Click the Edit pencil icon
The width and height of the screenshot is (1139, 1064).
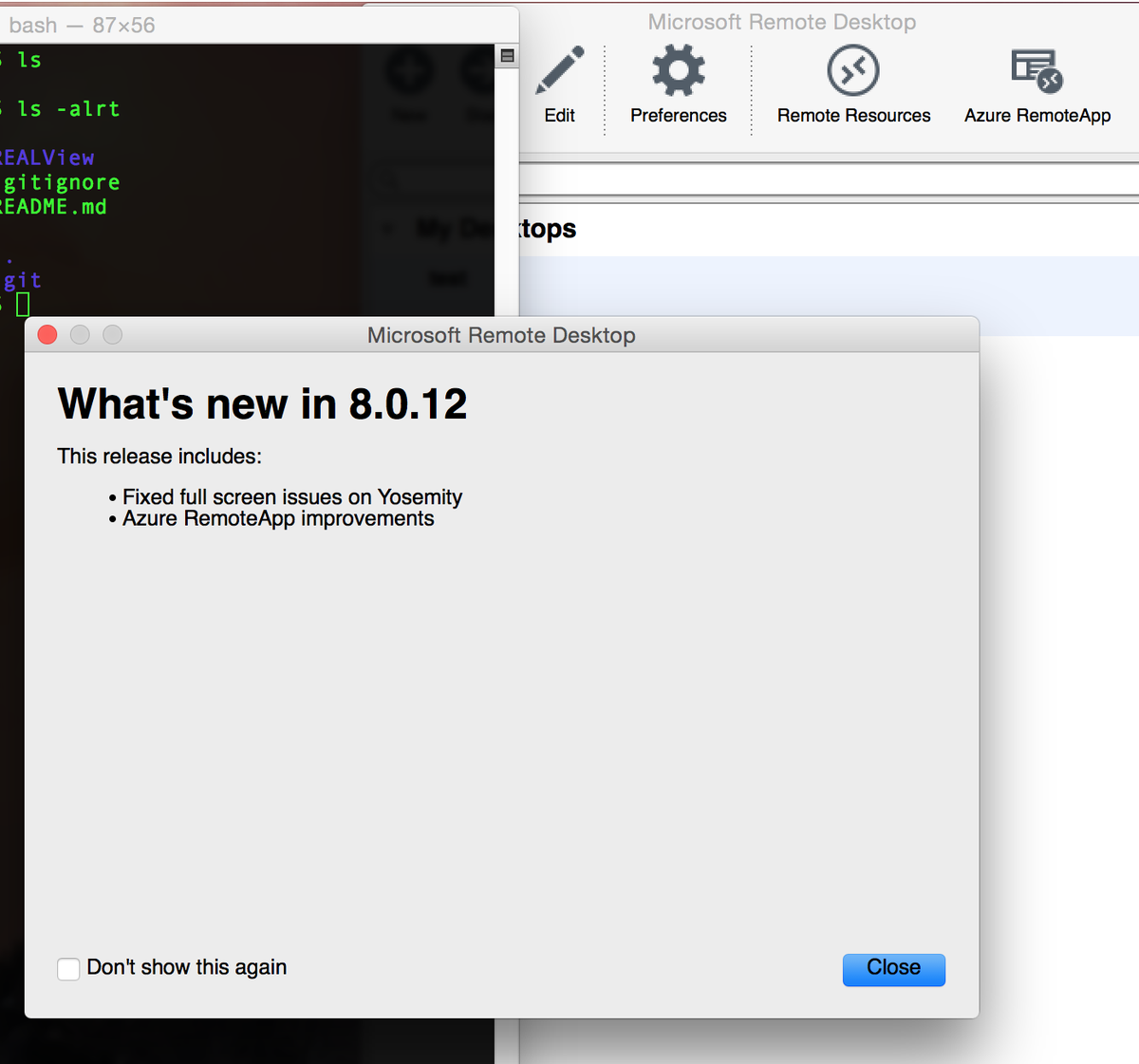(560, 71)
